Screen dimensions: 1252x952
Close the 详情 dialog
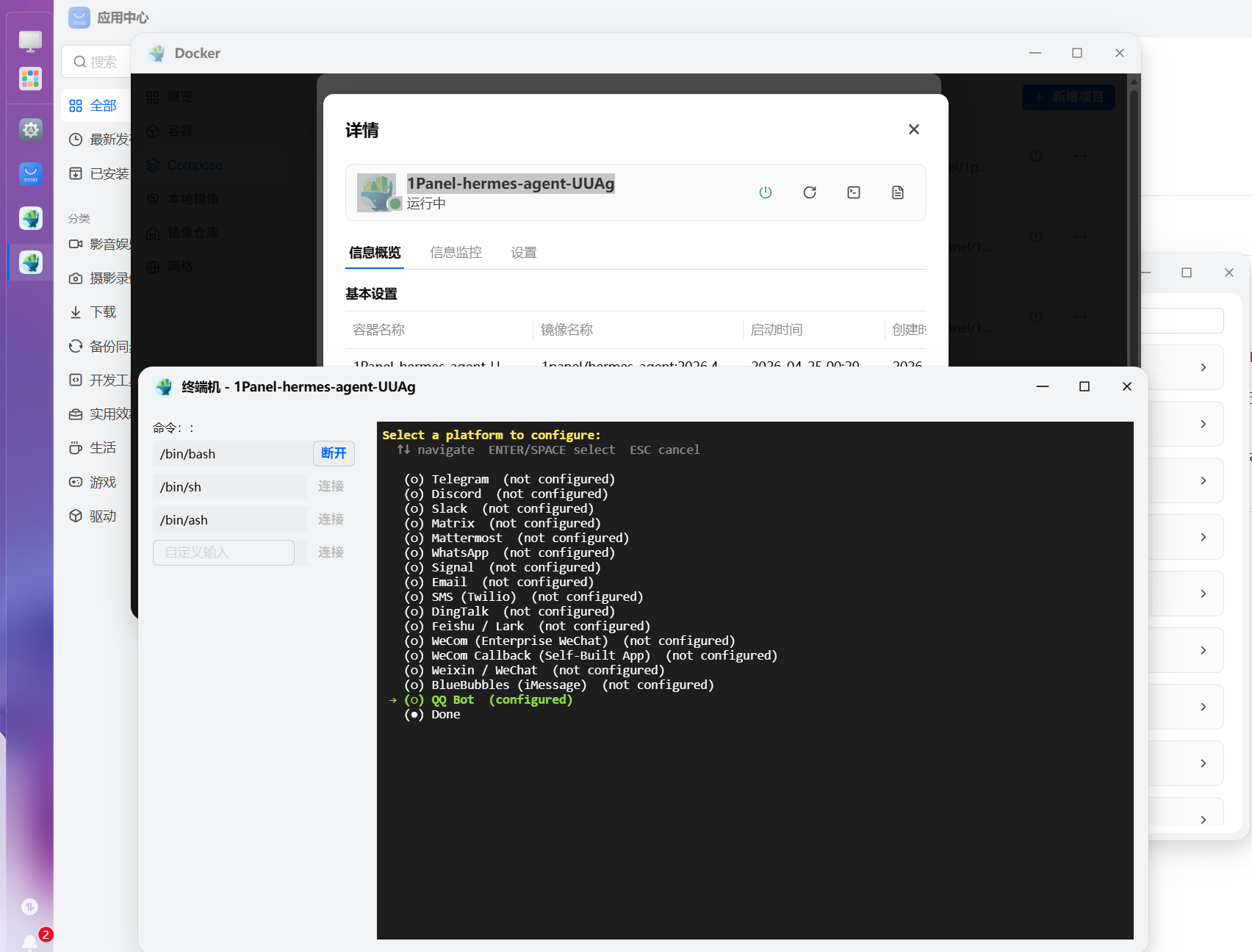[914, 129]
